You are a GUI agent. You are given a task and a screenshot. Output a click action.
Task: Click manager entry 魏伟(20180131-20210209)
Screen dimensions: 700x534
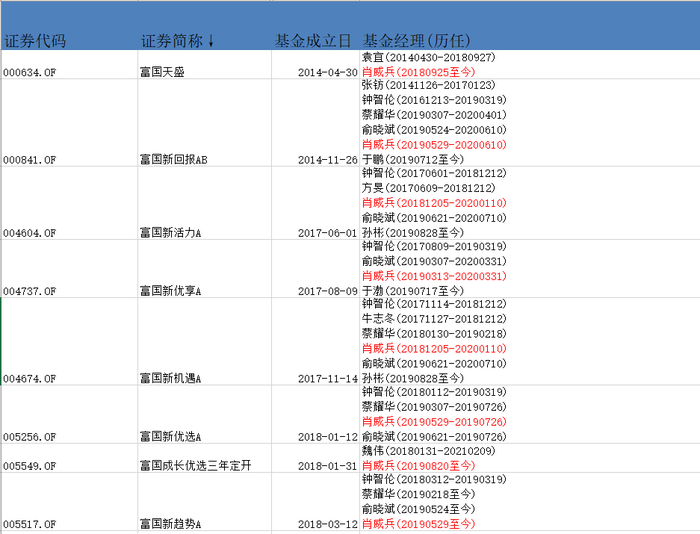click(x=429, y=451)
